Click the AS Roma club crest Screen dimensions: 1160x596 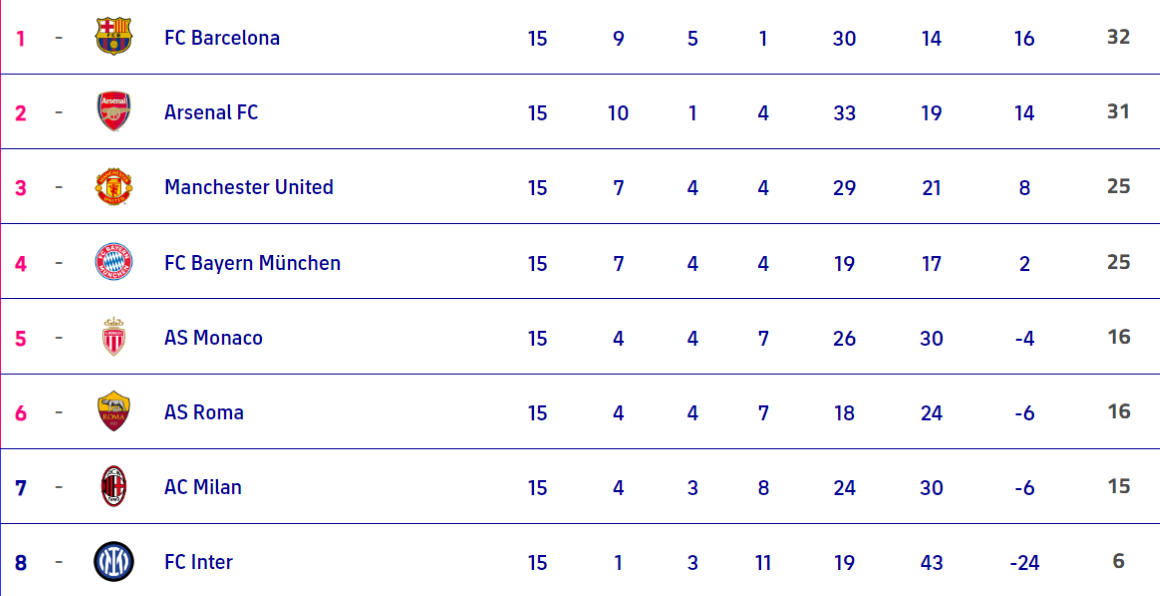pyautogui.click(x=113, y=412)
